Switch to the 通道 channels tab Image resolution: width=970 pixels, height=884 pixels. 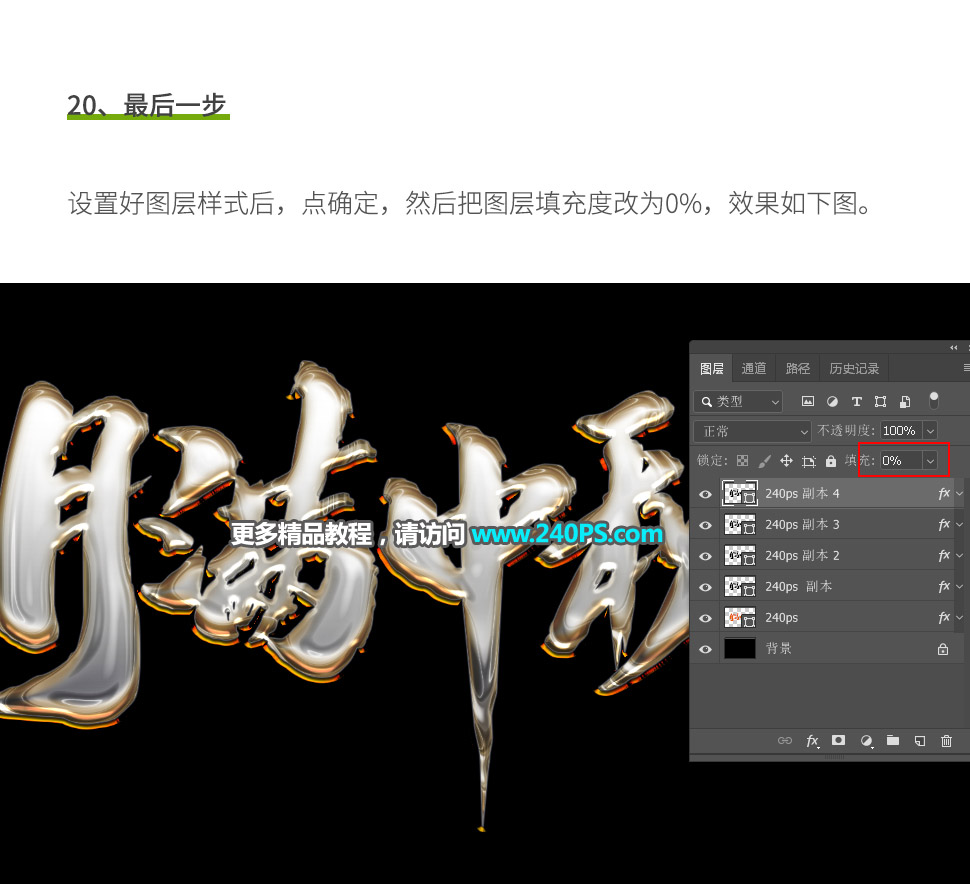[754, 367]
